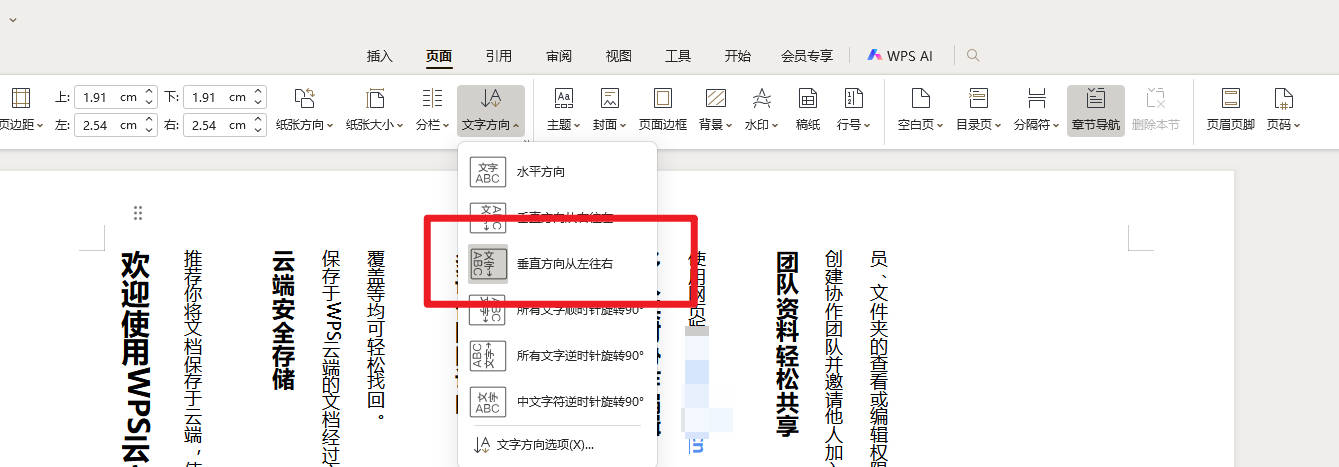Increase the top margin with stepper
Image resolution: width=1339 pixels, height=467 pixels.
(x=150, y=92)
